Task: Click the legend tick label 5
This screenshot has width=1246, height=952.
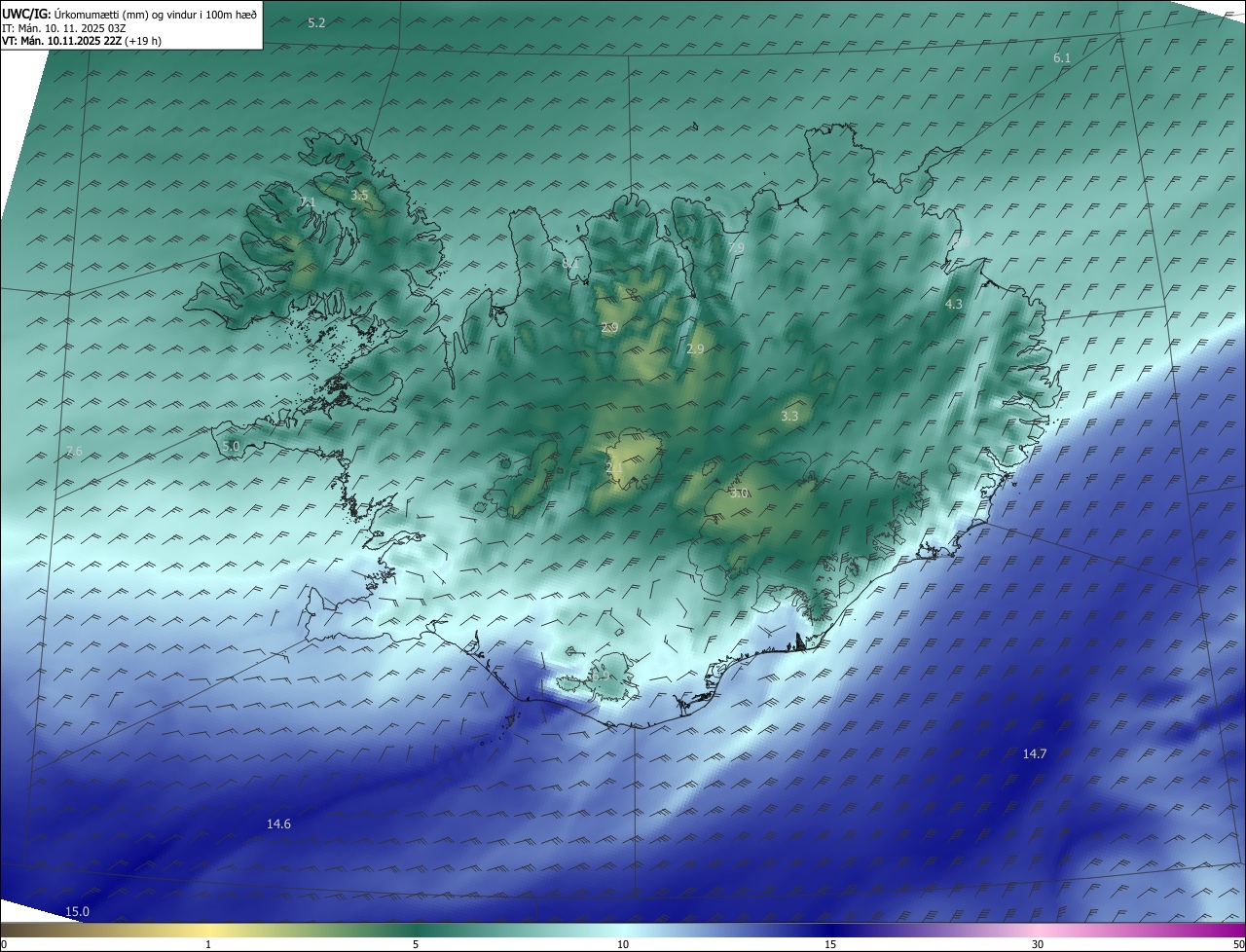Action: tap(416, 945)
